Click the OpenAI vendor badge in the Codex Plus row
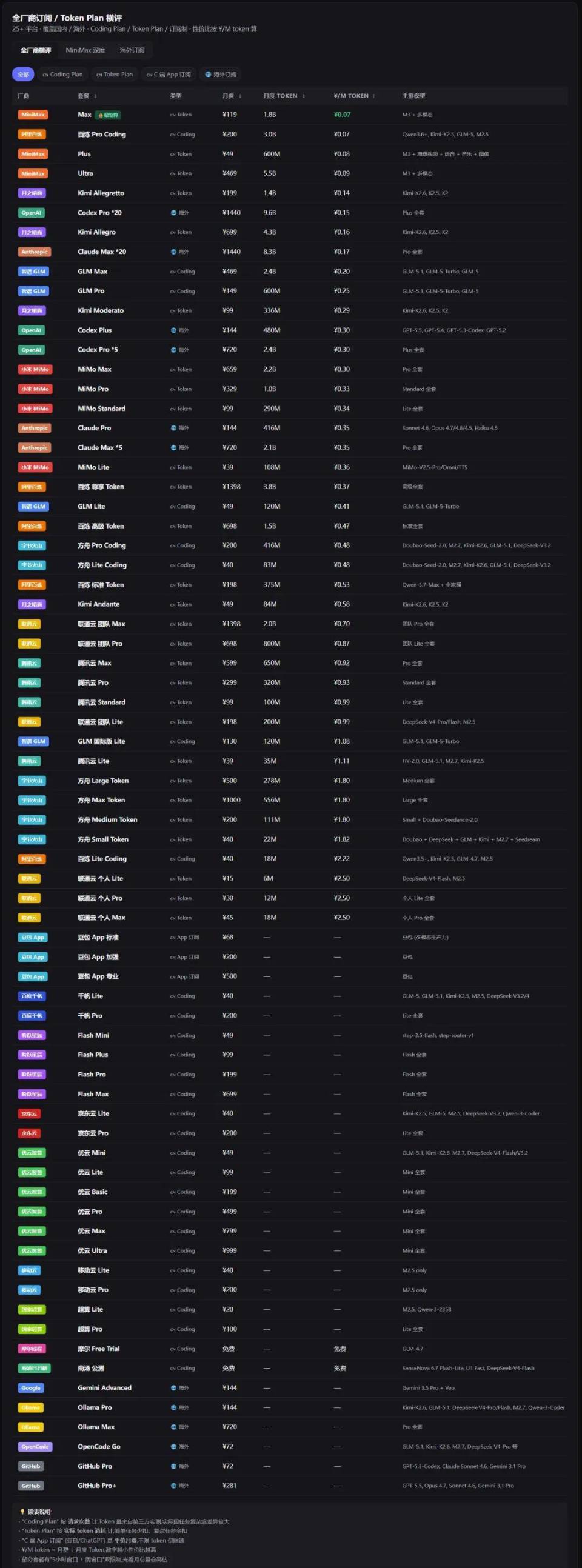The width and height of the screenshot is (582, 1568). 31,330
